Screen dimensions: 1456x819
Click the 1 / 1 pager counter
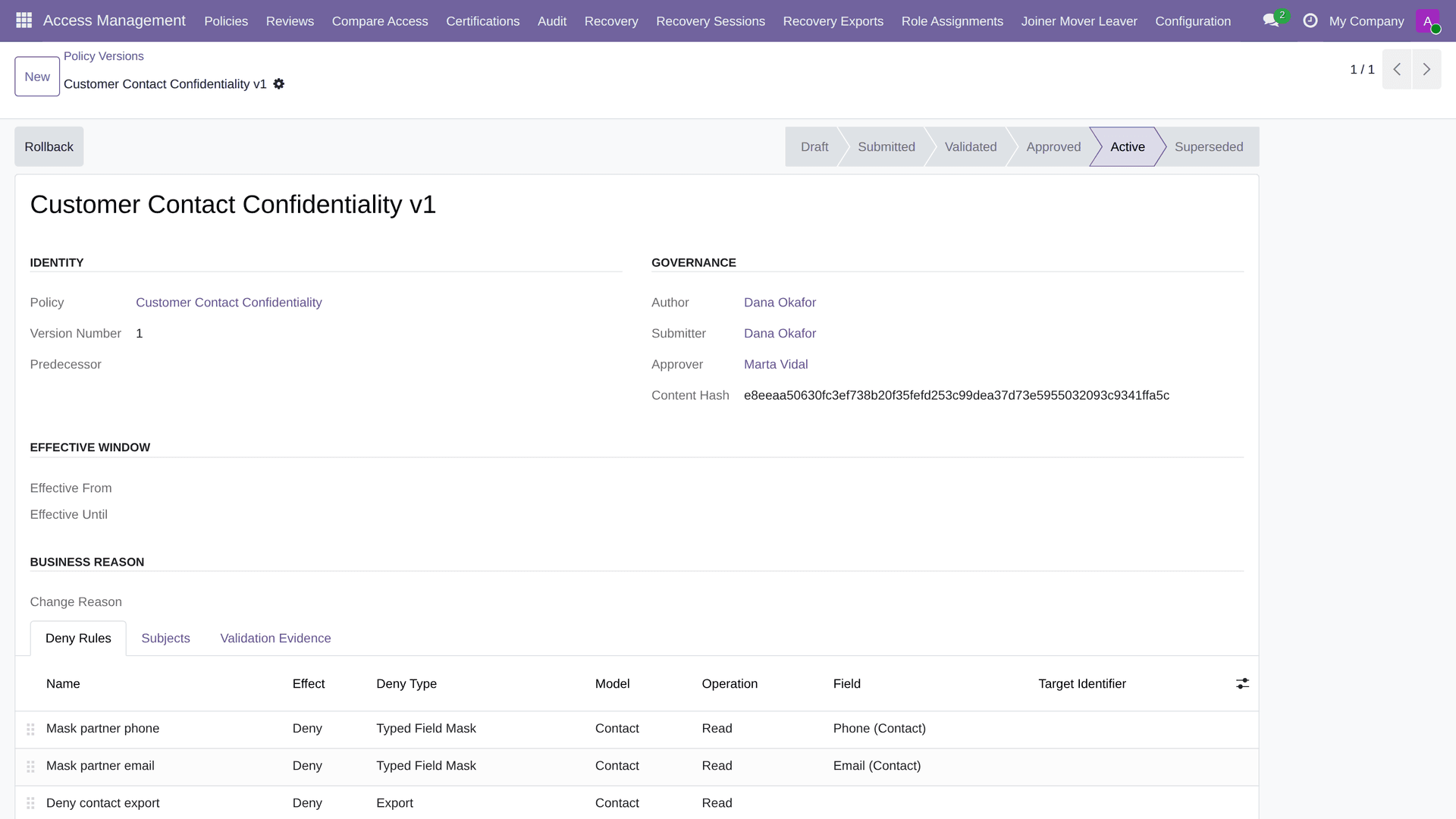[1362, 70]
